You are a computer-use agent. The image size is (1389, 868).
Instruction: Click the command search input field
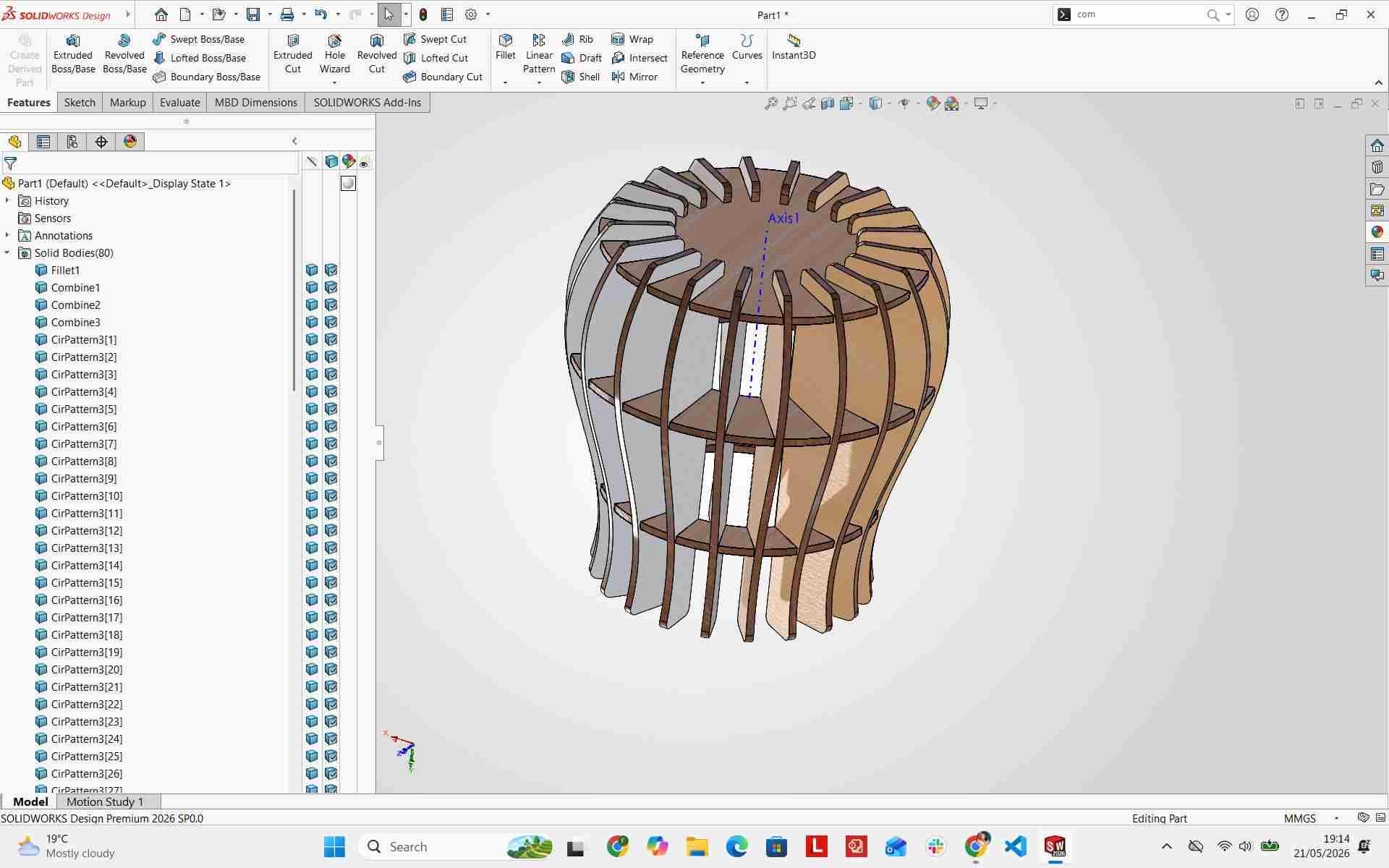pyautogui.click(x=1139, y=14)
